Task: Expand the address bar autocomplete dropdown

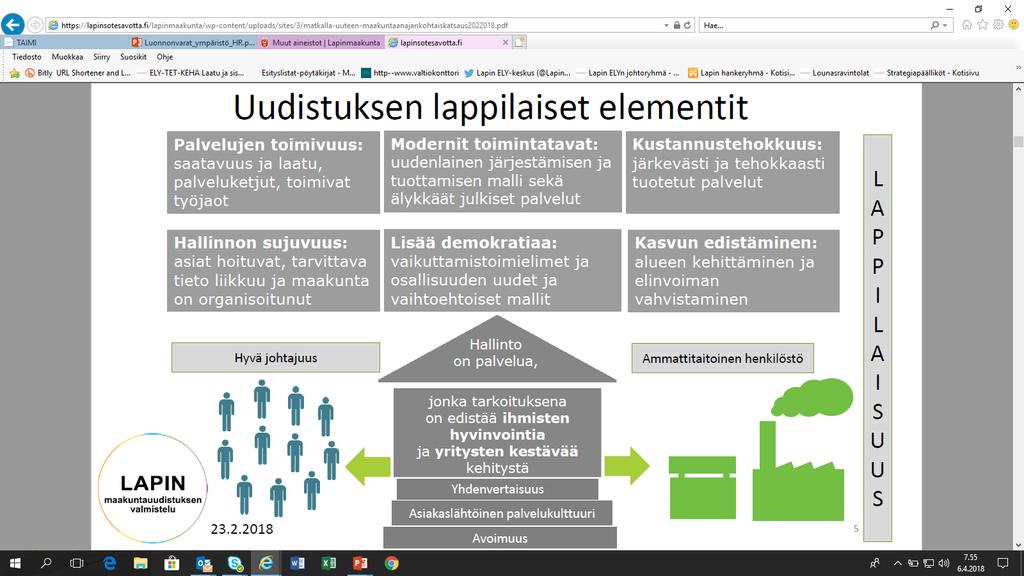Action: tap(666, 25)
